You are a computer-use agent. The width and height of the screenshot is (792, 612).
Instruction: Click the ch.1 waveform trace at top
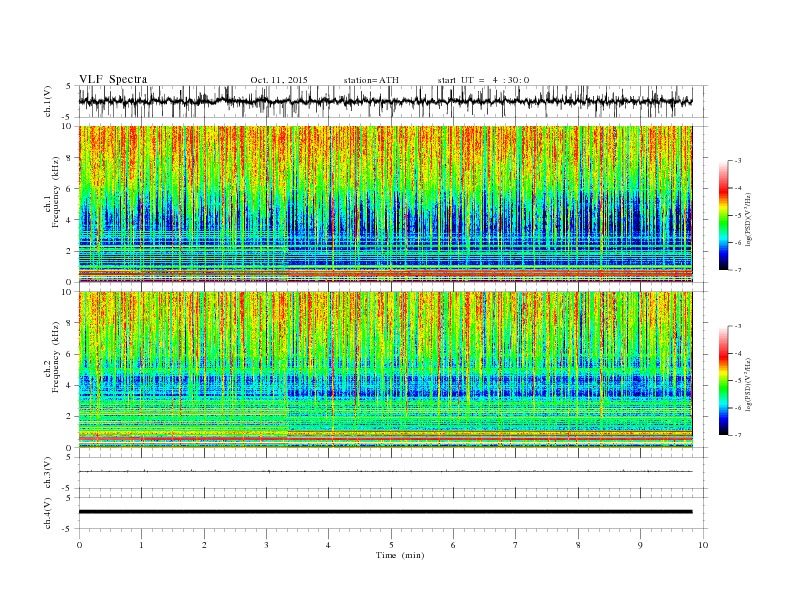click(385, 101)
